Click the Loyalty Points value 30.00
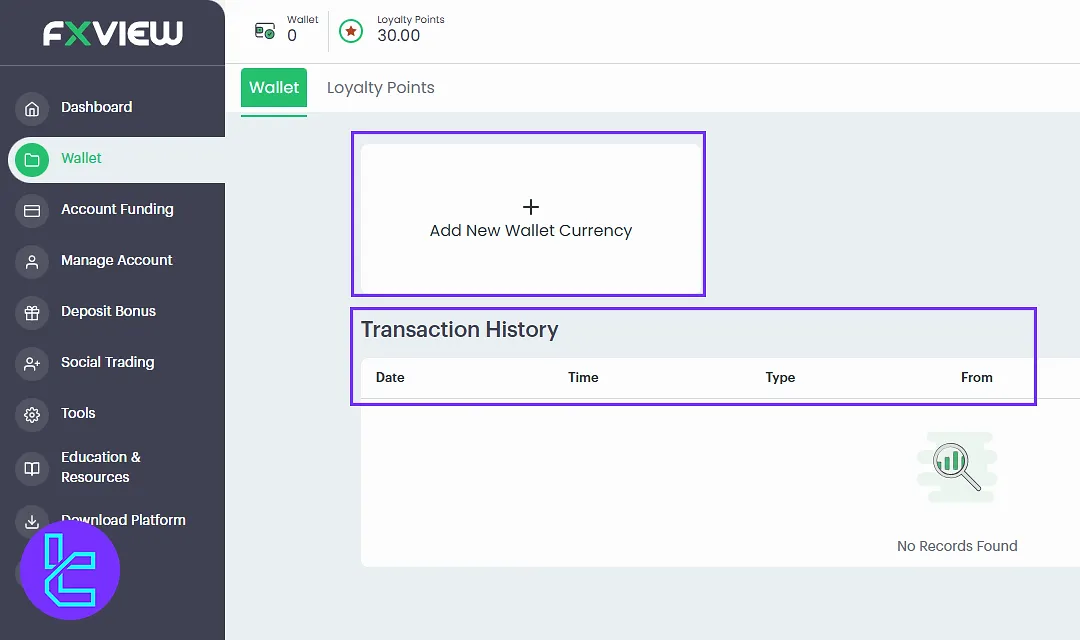This screenshot has width=1080, height=640. (398, 36)
